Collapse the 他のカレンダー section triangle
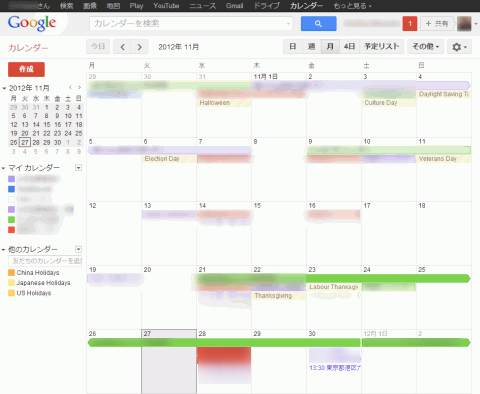The image size is (480, 394). [4, 250]
